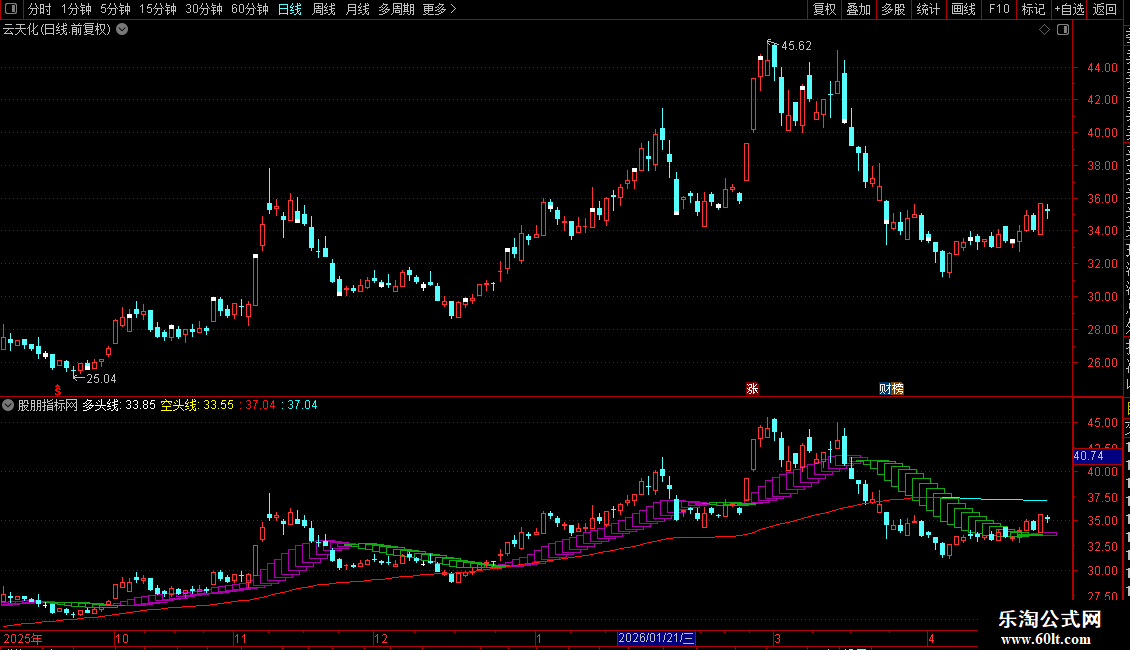
Task: Click the 44.00 price axis label
Action: pyautogui.click(x=1102, y=68)
